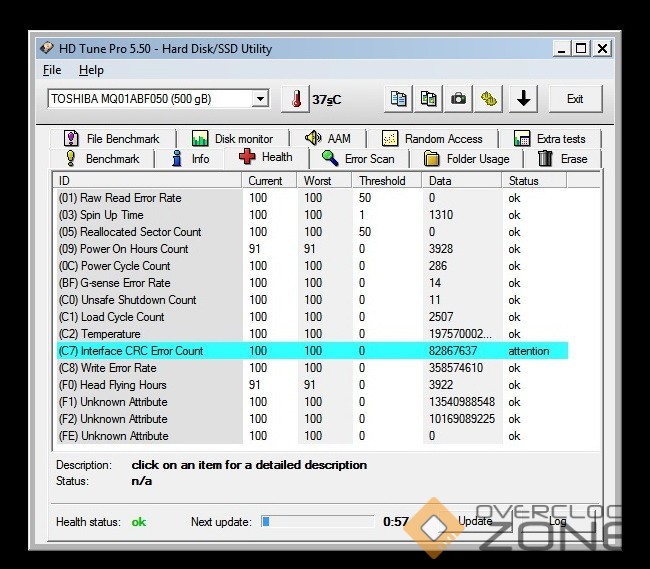
Task: Click the data value 1310
Action: coord(441,215)
